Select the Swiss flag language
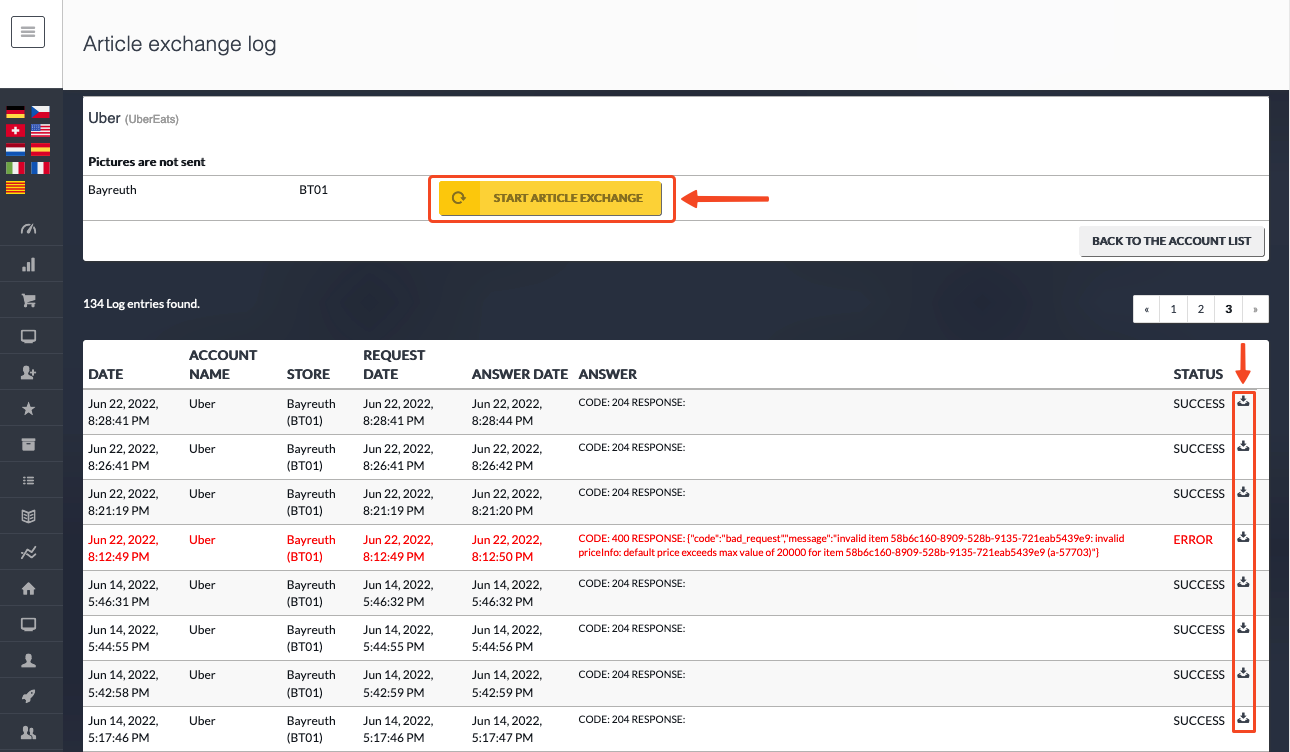1290x752 pixels. click(x=15, y=131)
